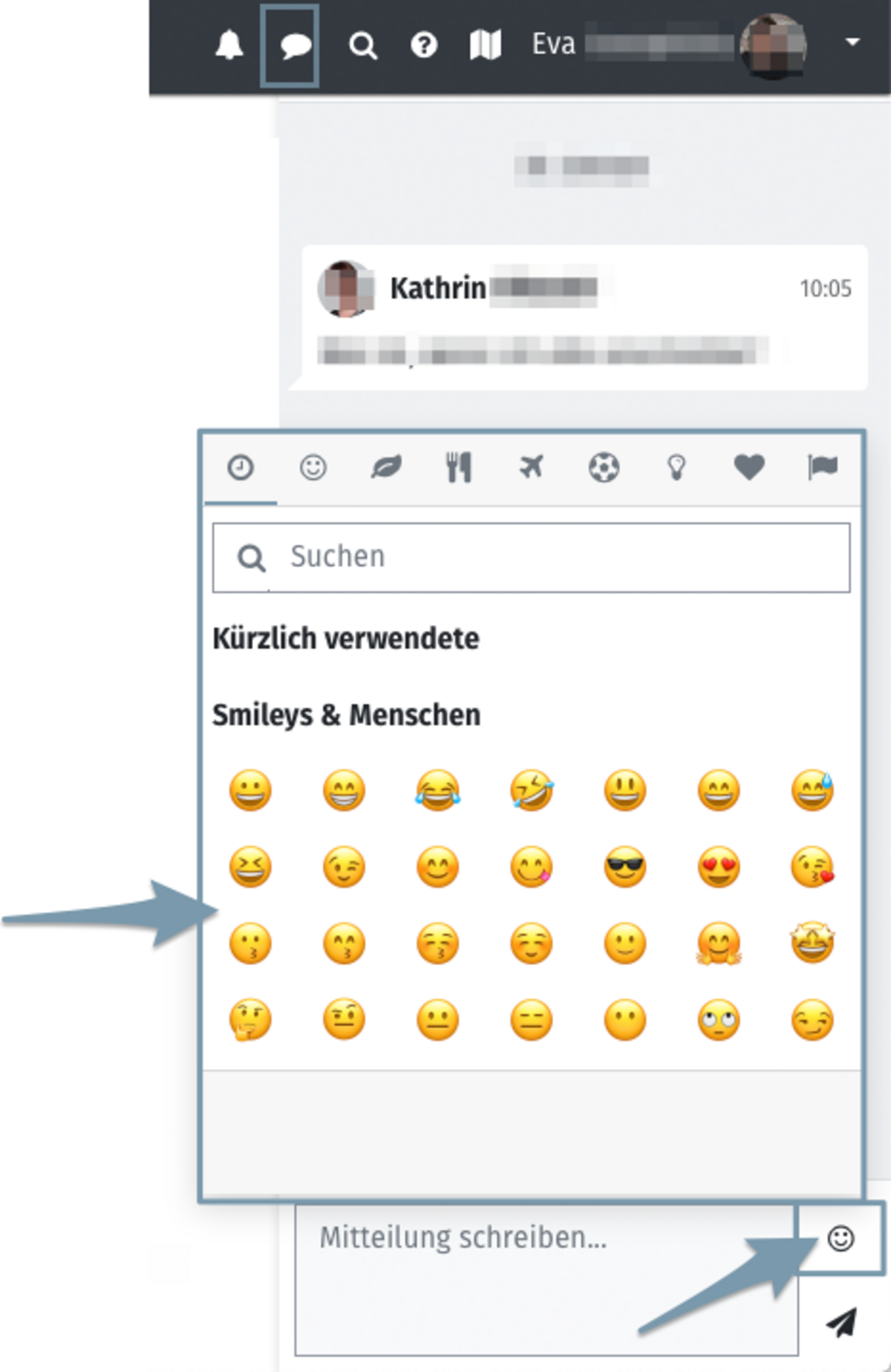Screen dimensions: 891x1372
Task: Switch to food and drink emoji category
Action: [458, 468]
